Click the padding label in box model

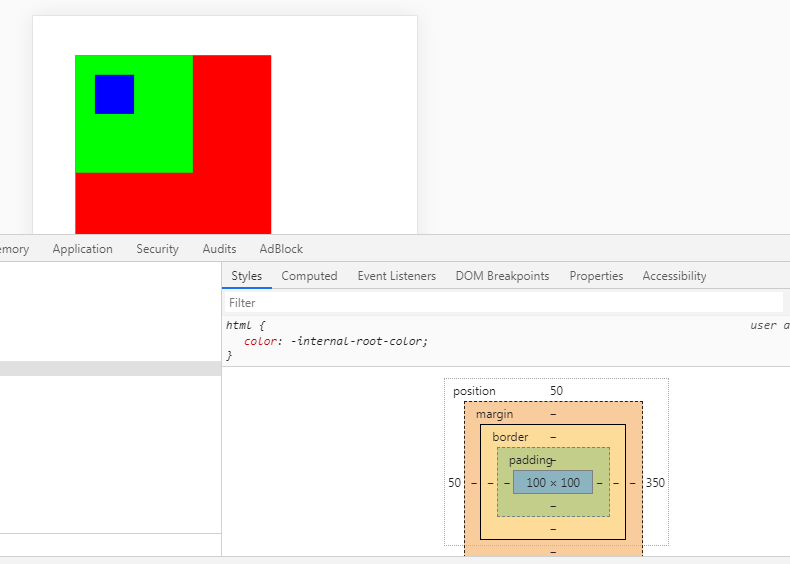coord(530,460)
